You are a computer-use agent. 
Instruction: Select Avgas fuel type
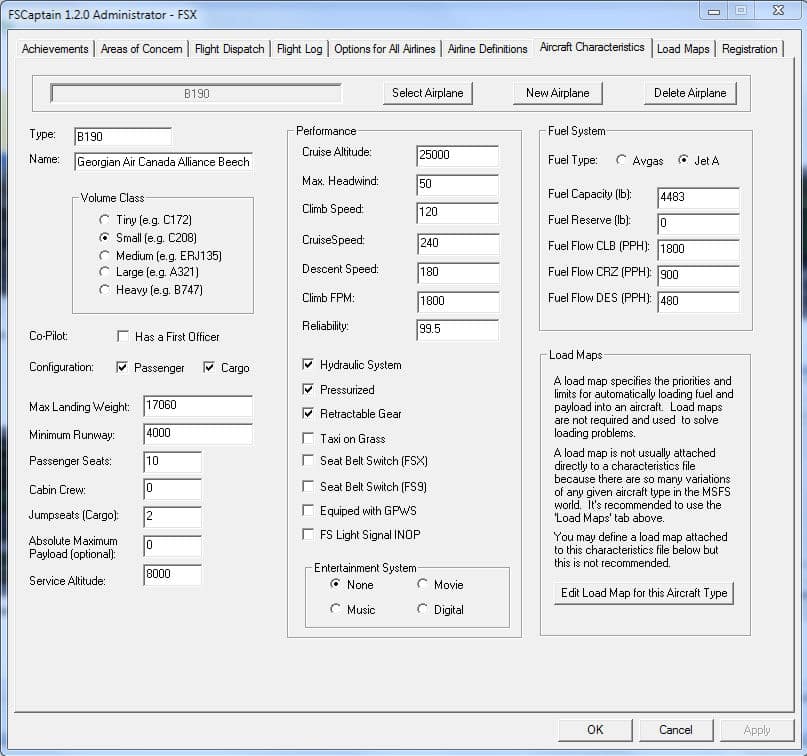pyautogui.click(x=622, y=161)
